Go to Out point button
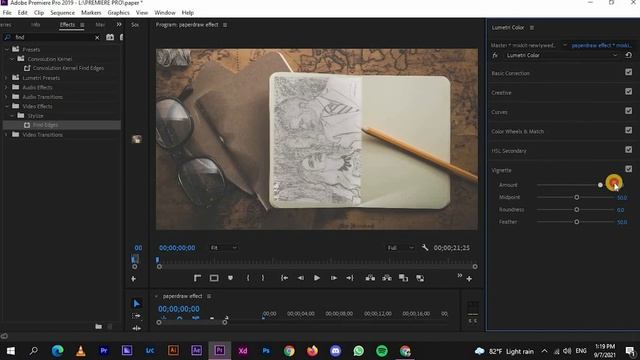This screenshot has height=360, width=640. 350,278
